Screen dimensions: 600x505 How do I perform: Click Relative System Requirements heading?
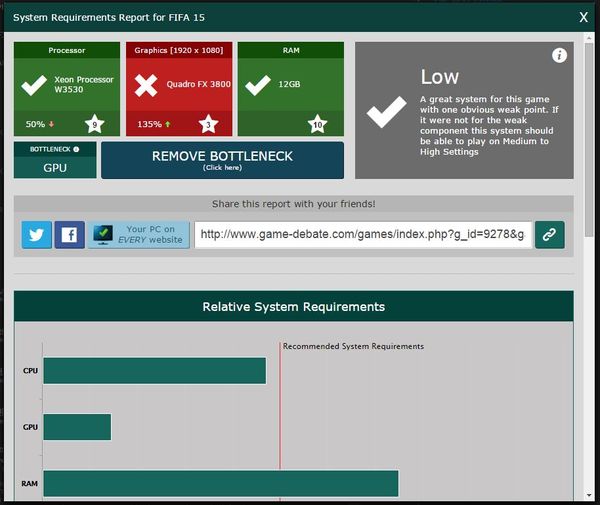[293, 307]
